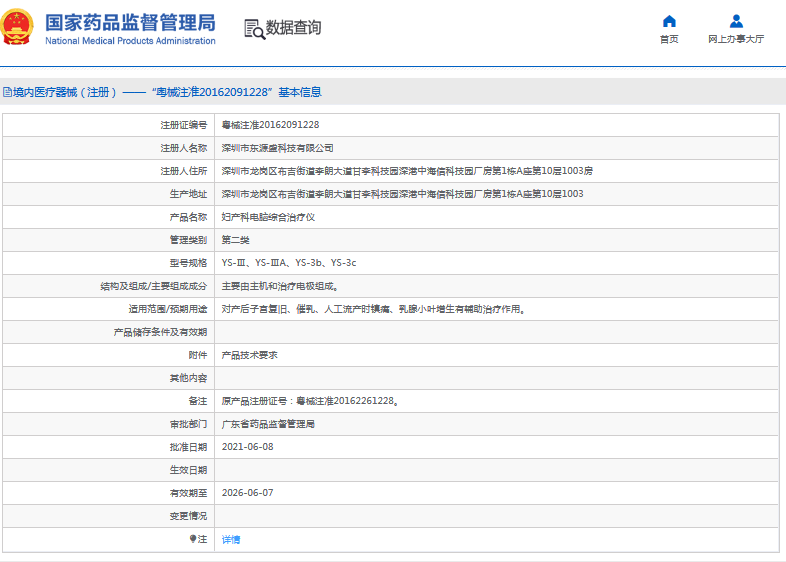The height and width of the screenshot is (562, 786).
Task: Click approval dept 广东省药品监督管理局
Action: 268,424
